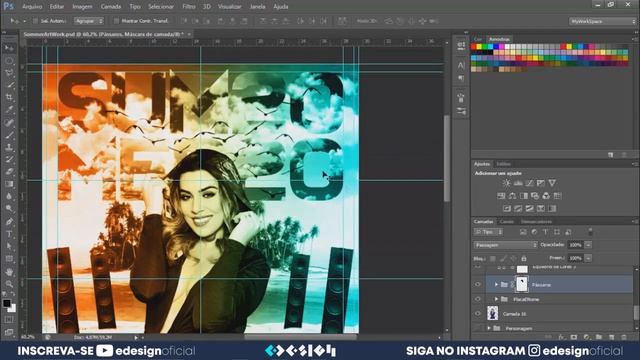This screenshot has height=360, width=640.
Task: Select the Lasso tool
Action: coord(9,73)
